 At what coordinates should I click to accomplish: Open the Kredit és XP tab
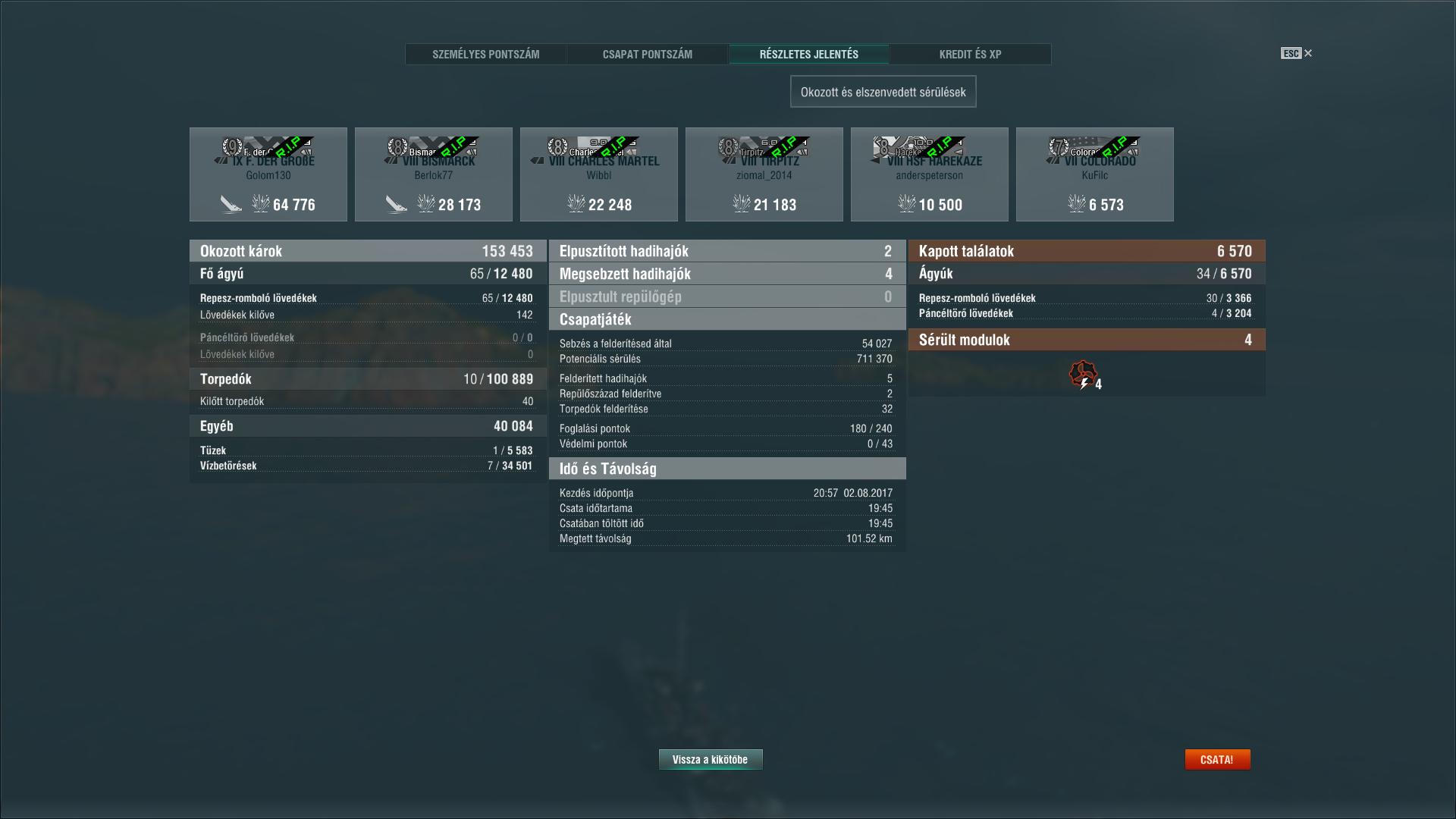coord(971,55)
